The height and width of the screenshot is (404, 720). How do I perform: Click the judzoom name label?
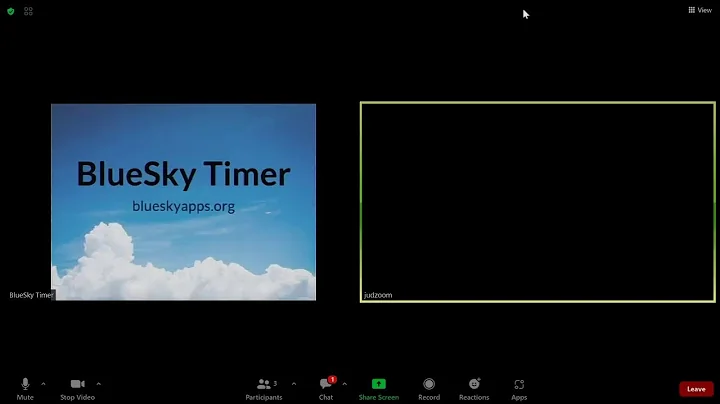[378, 295]
